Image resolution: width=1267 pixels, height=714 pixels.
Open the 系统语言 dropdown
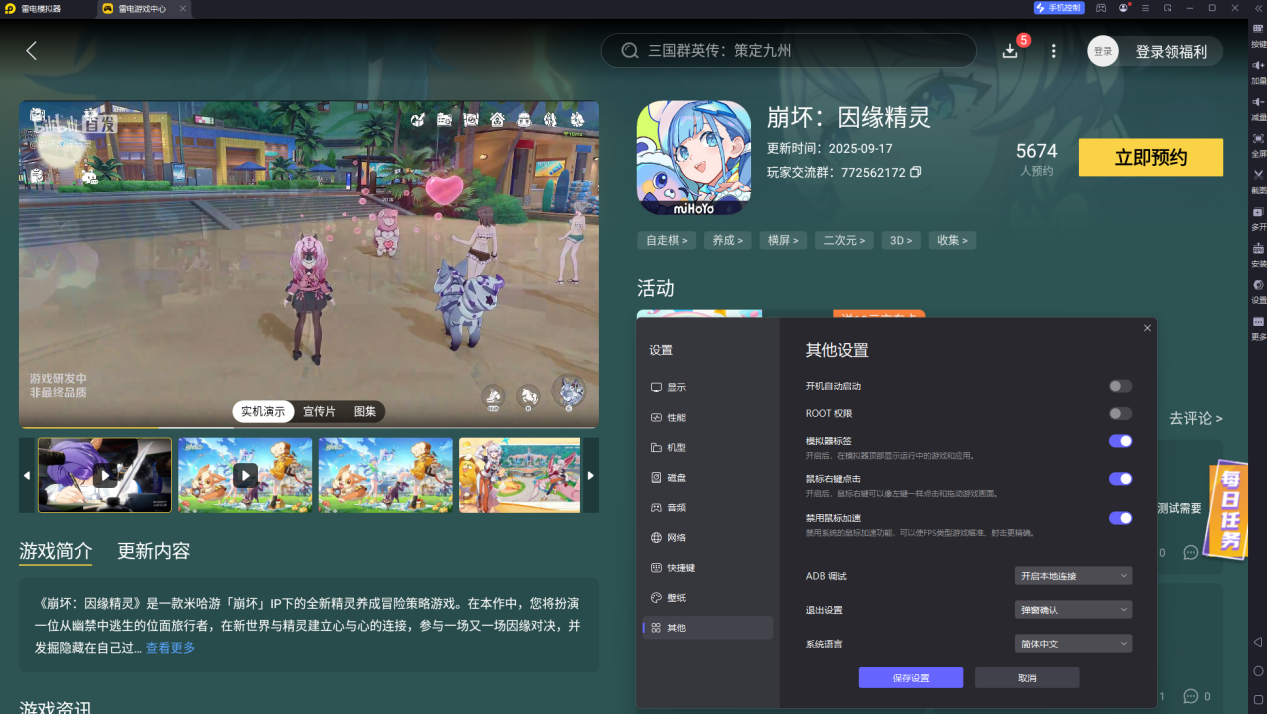pos(1073,644)
